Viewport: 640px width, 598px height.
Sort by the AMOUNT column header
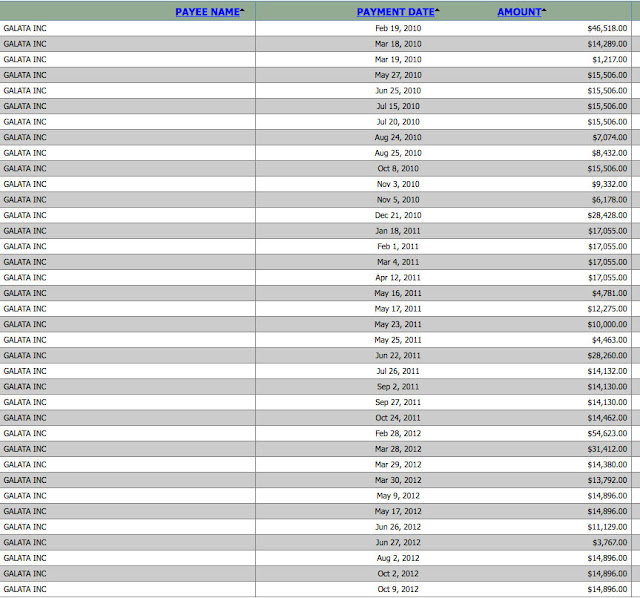click(x=519, y=12)
